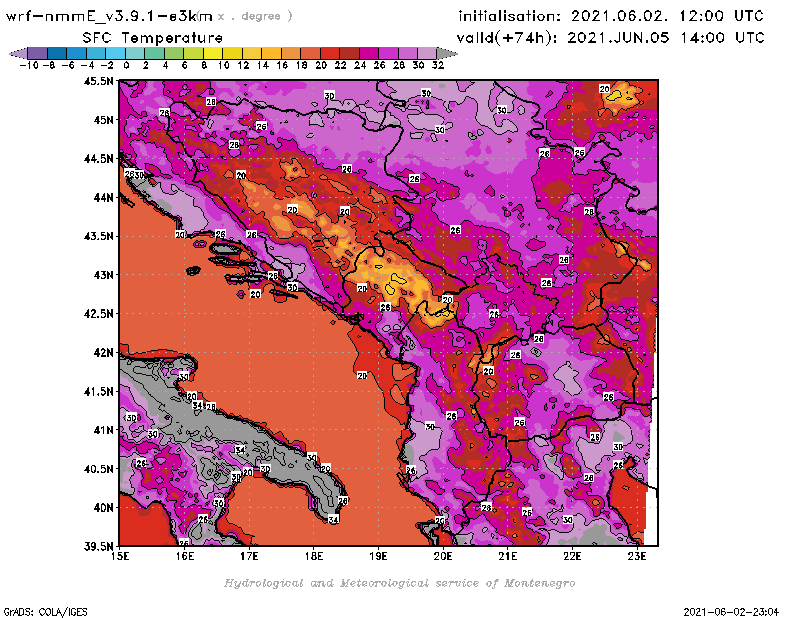Viewport: 800px width, 618px height.
Task: Choose the red-orange 18 to 20 swatch
Action: 310,53
